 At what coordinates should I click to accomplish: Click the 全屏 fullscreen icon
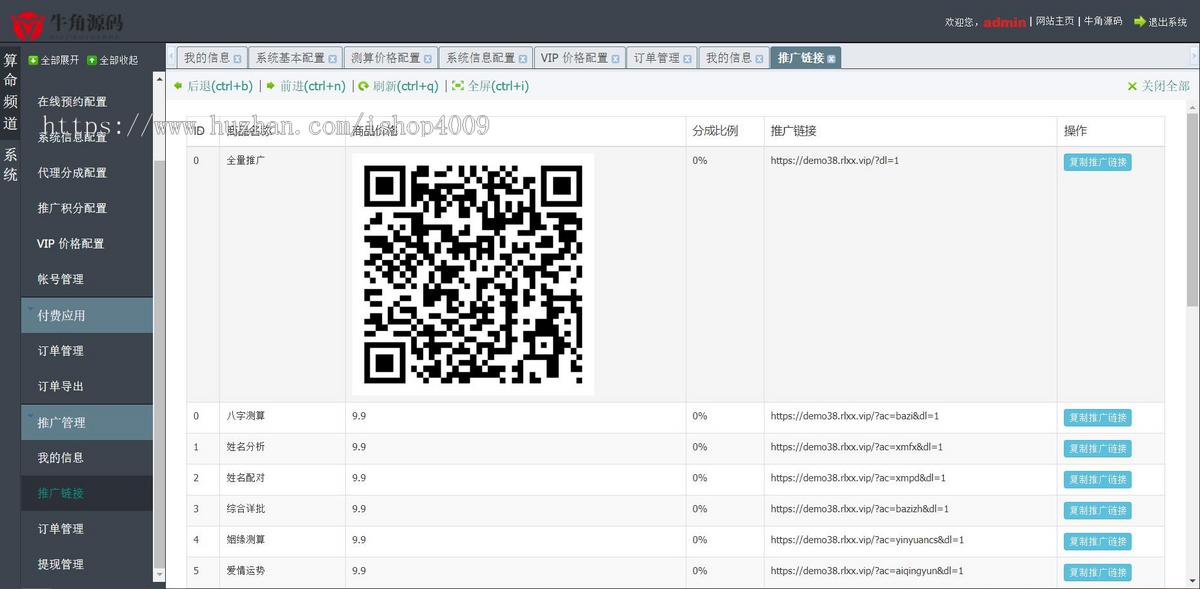(x=458, y=86)
